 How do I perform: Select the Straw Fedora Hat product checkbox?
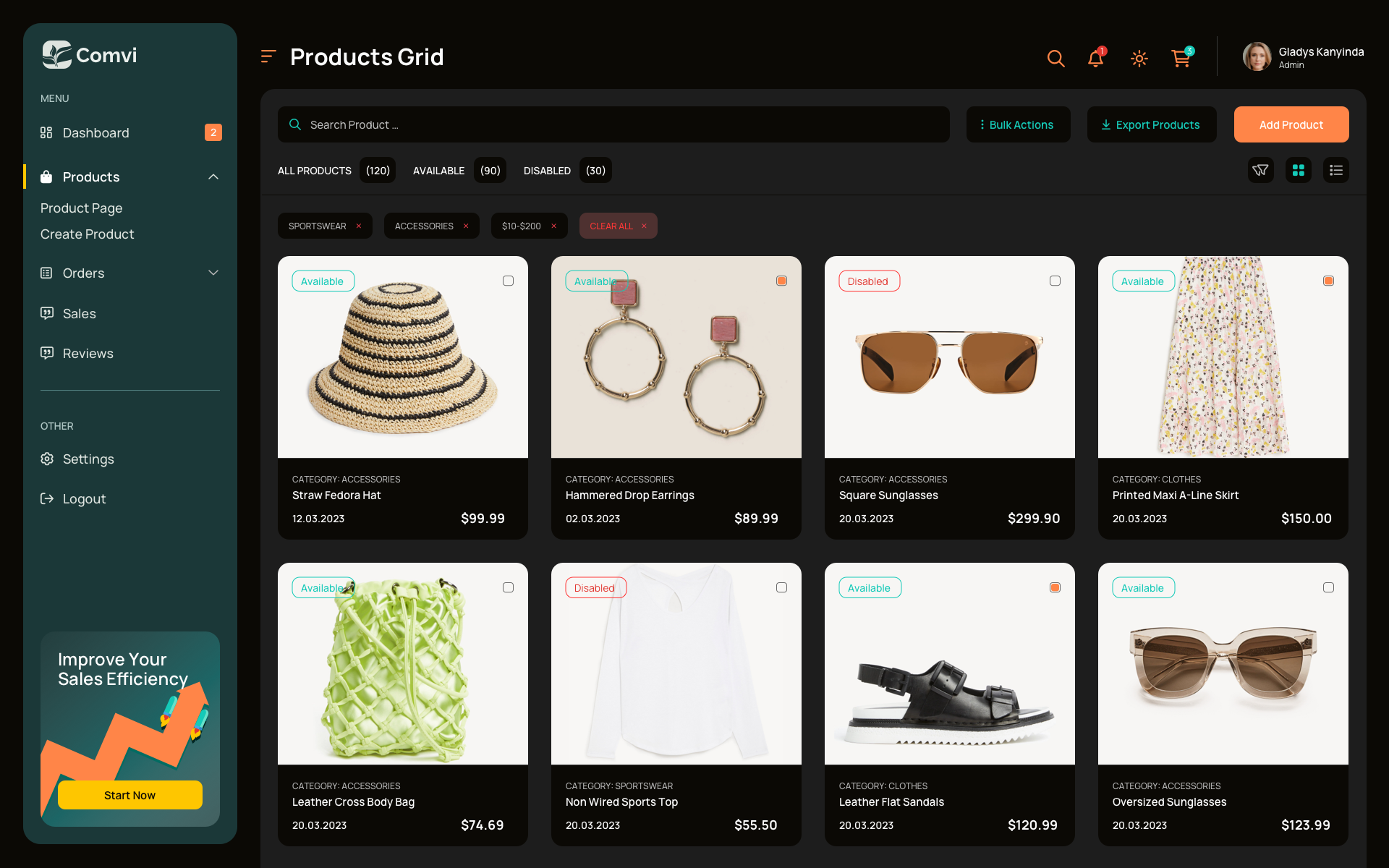click(509, 280)
